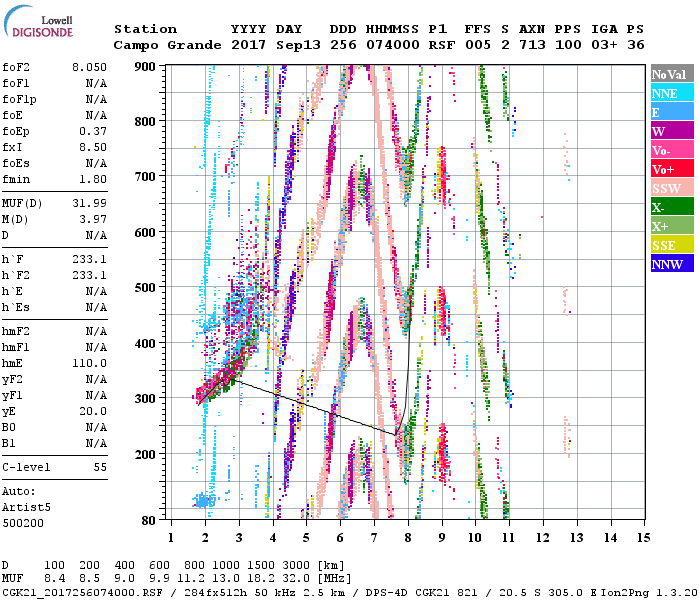Screen dimensions: 700x600
Task: Click the IGA value 03+
Action: point(604,45)
